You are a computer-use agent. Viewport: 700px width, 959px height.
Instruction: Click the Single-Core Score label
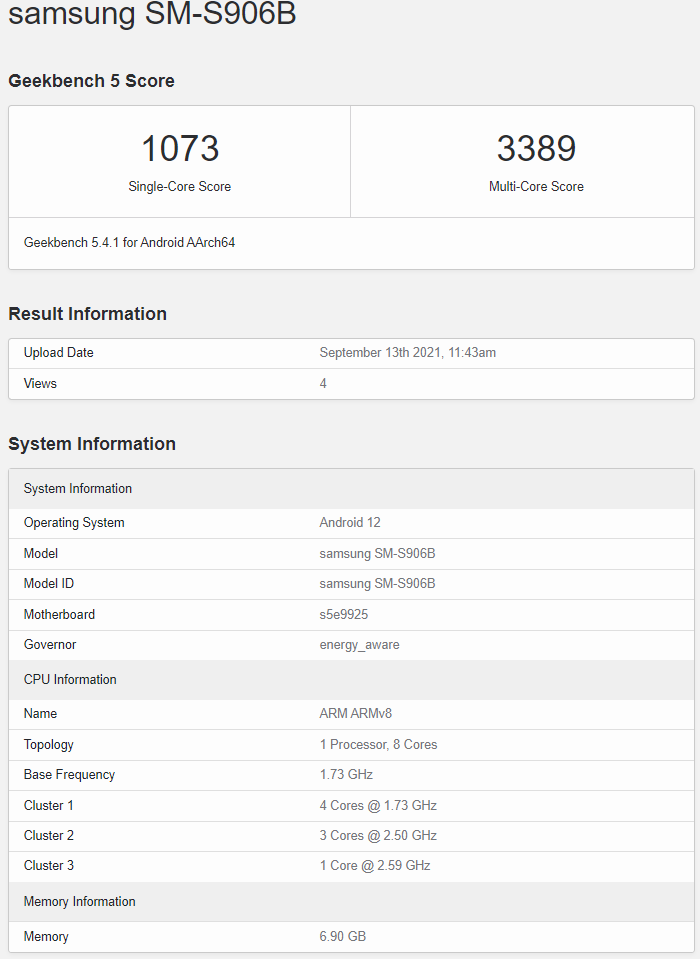point(180,187)
